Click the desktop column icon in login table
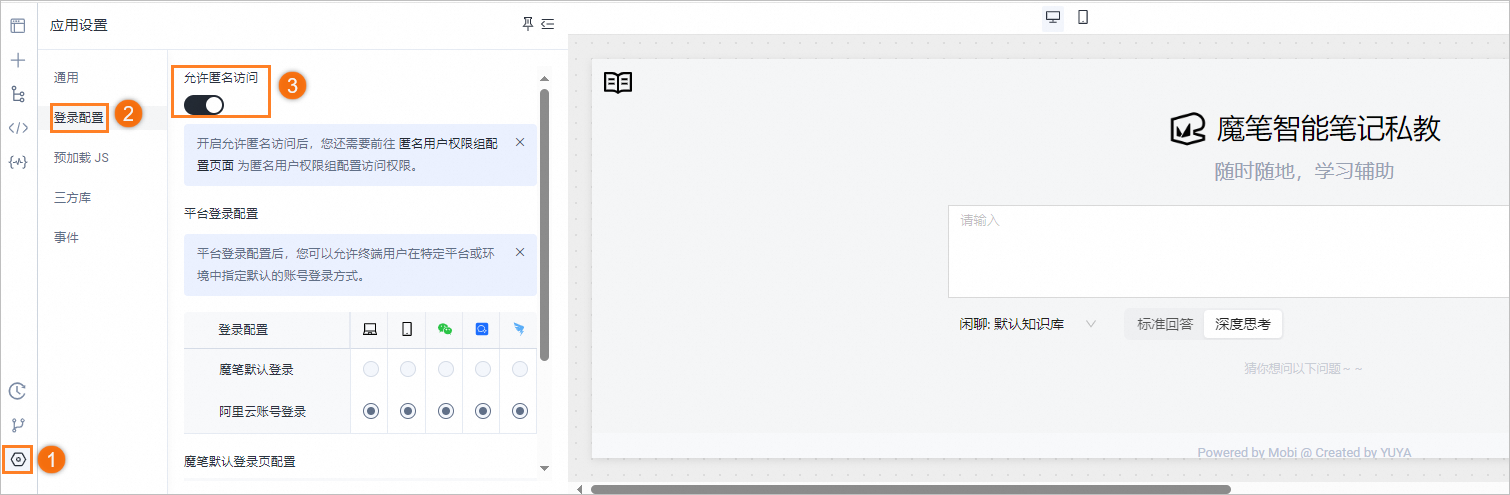 [370, 329]
